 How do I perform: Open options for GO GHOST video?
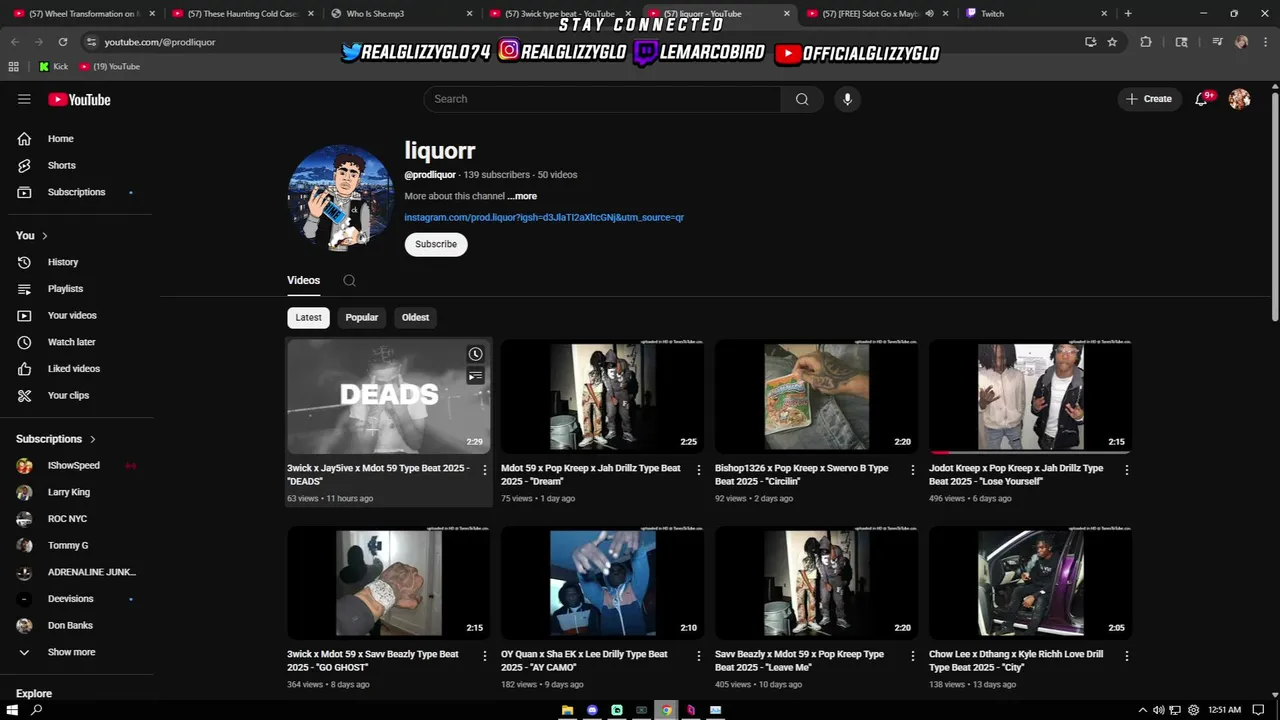[485, 656]
